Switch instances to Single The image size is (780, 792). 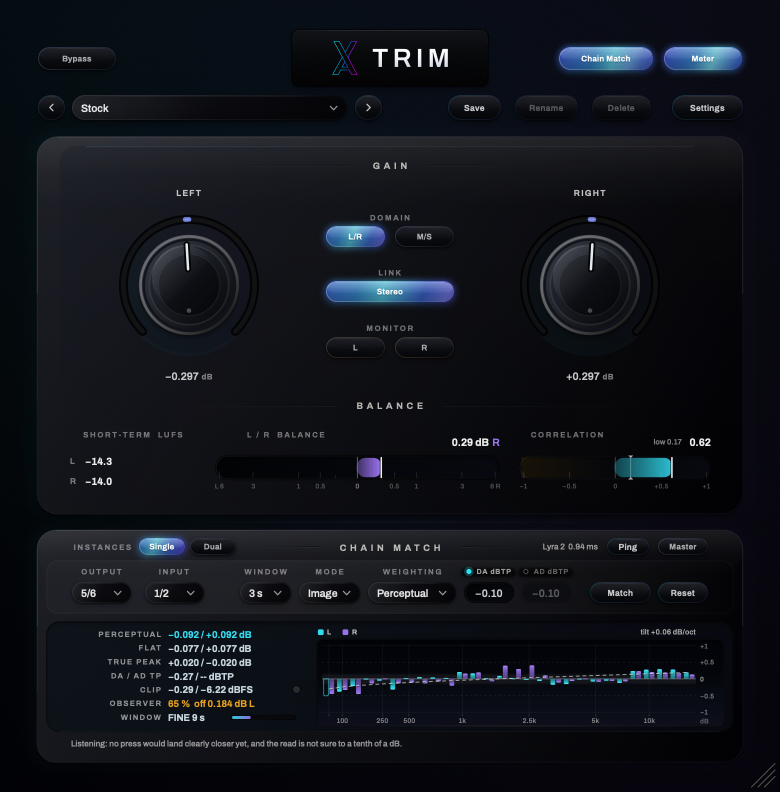click(x=162, y=547)
